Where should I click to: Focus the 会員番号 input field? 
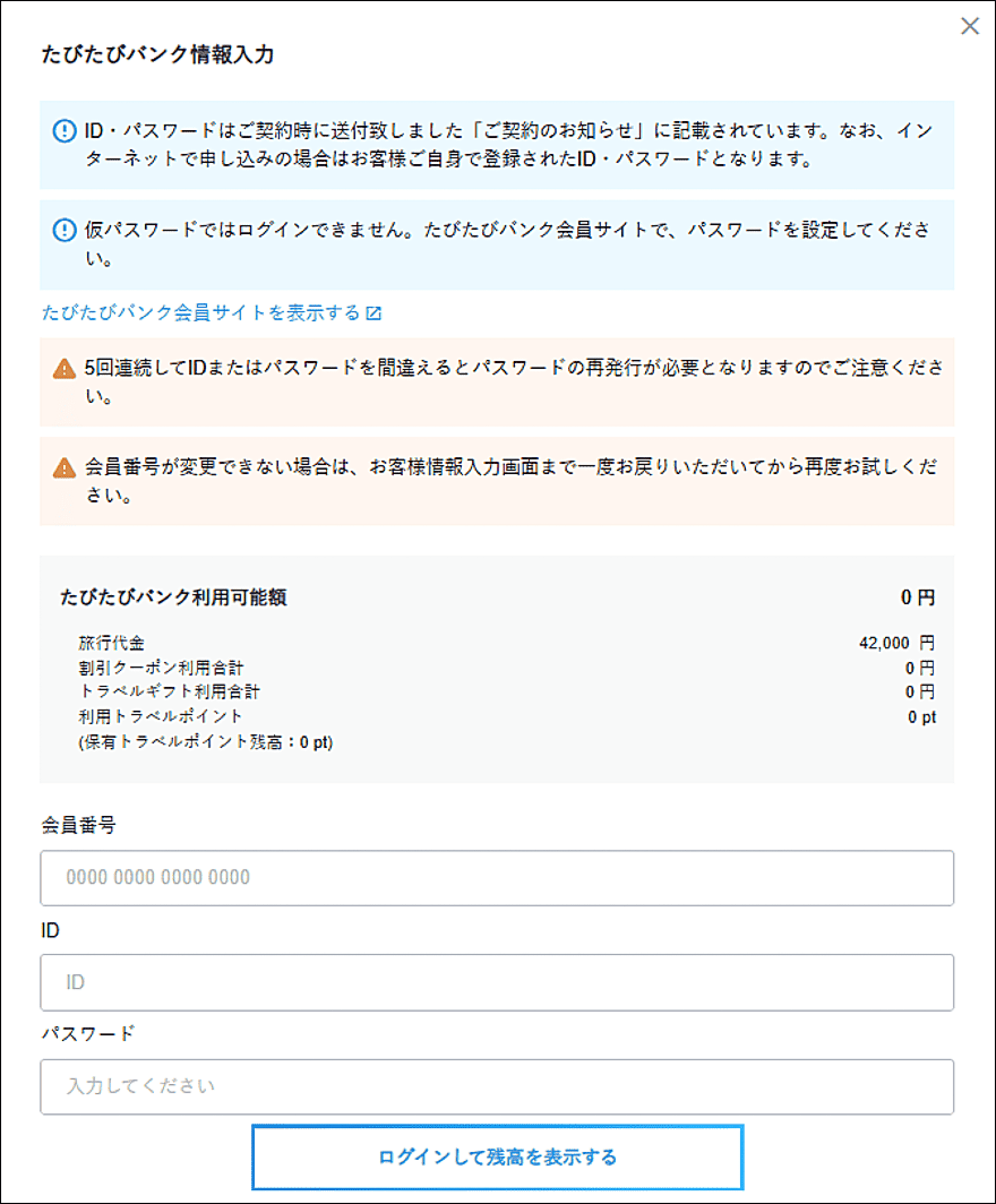pos(496,878)
